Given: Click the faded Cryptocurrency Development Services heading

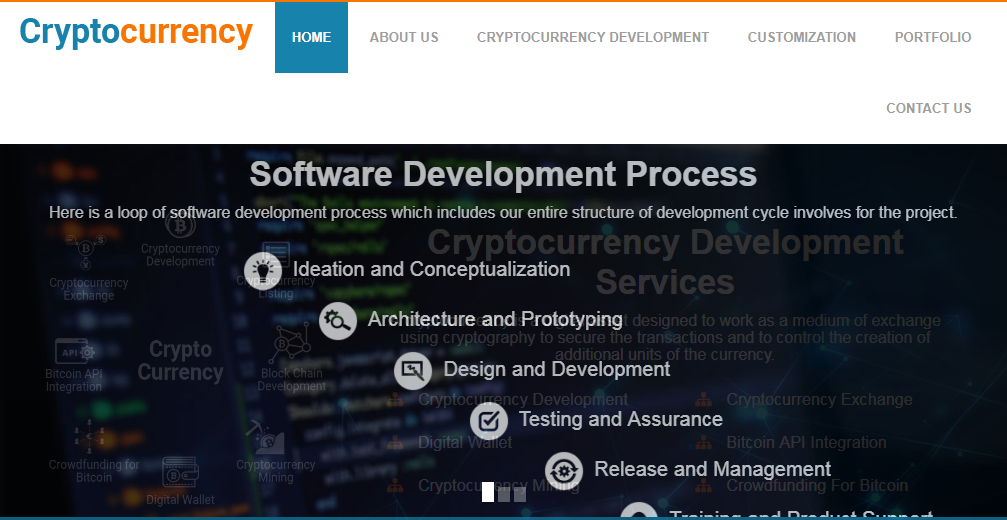Looking at the screenshot, I should tap(665, 262).
